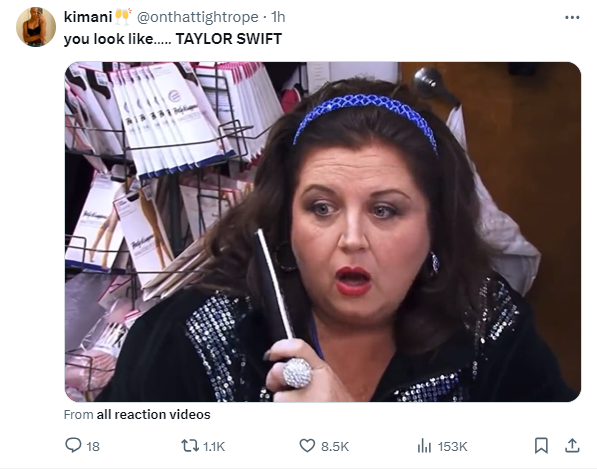Share the post using the upload arrow icon
This screenshot has width=597, height=470.
click(x=572, y=446)
